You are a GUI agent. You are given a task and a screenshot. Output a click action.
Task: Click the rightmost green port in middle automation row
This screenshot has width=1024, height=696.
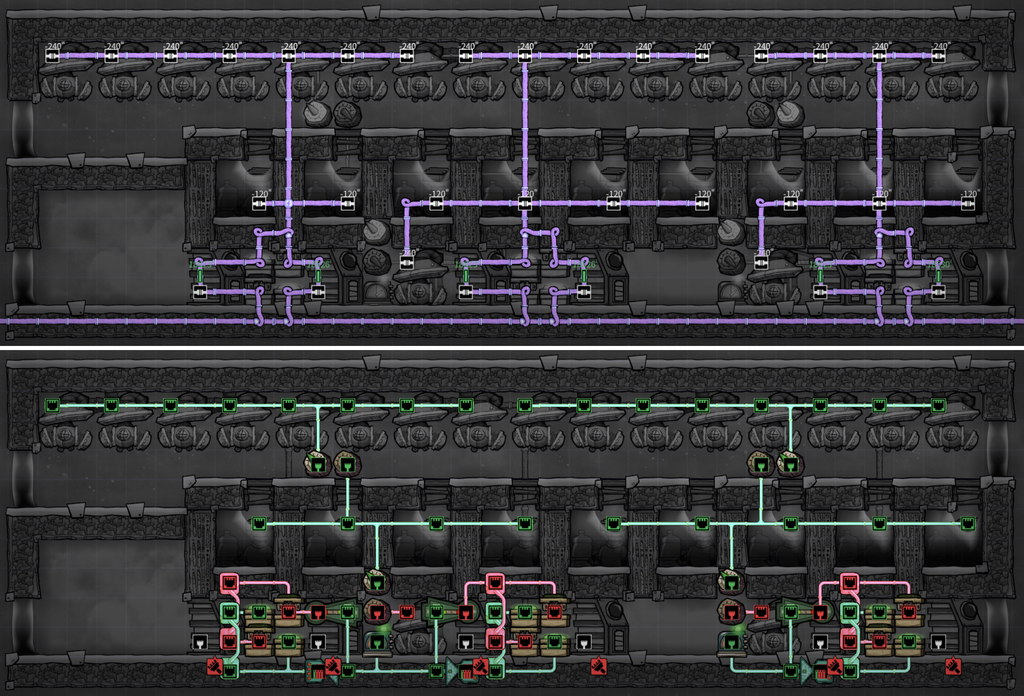click(968, 524)
